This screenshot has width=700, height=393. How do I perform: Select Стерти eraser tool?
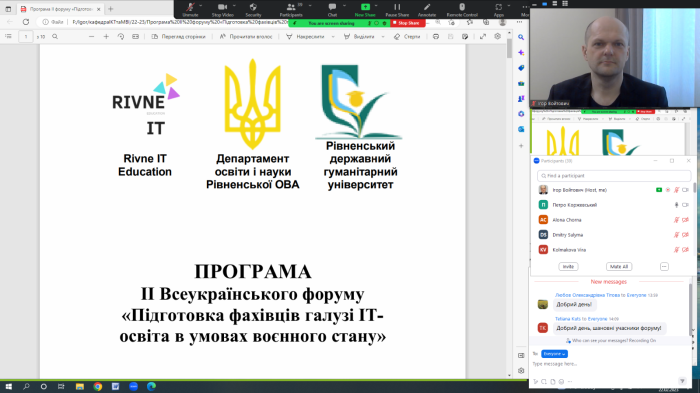click(x=407, y=37)
